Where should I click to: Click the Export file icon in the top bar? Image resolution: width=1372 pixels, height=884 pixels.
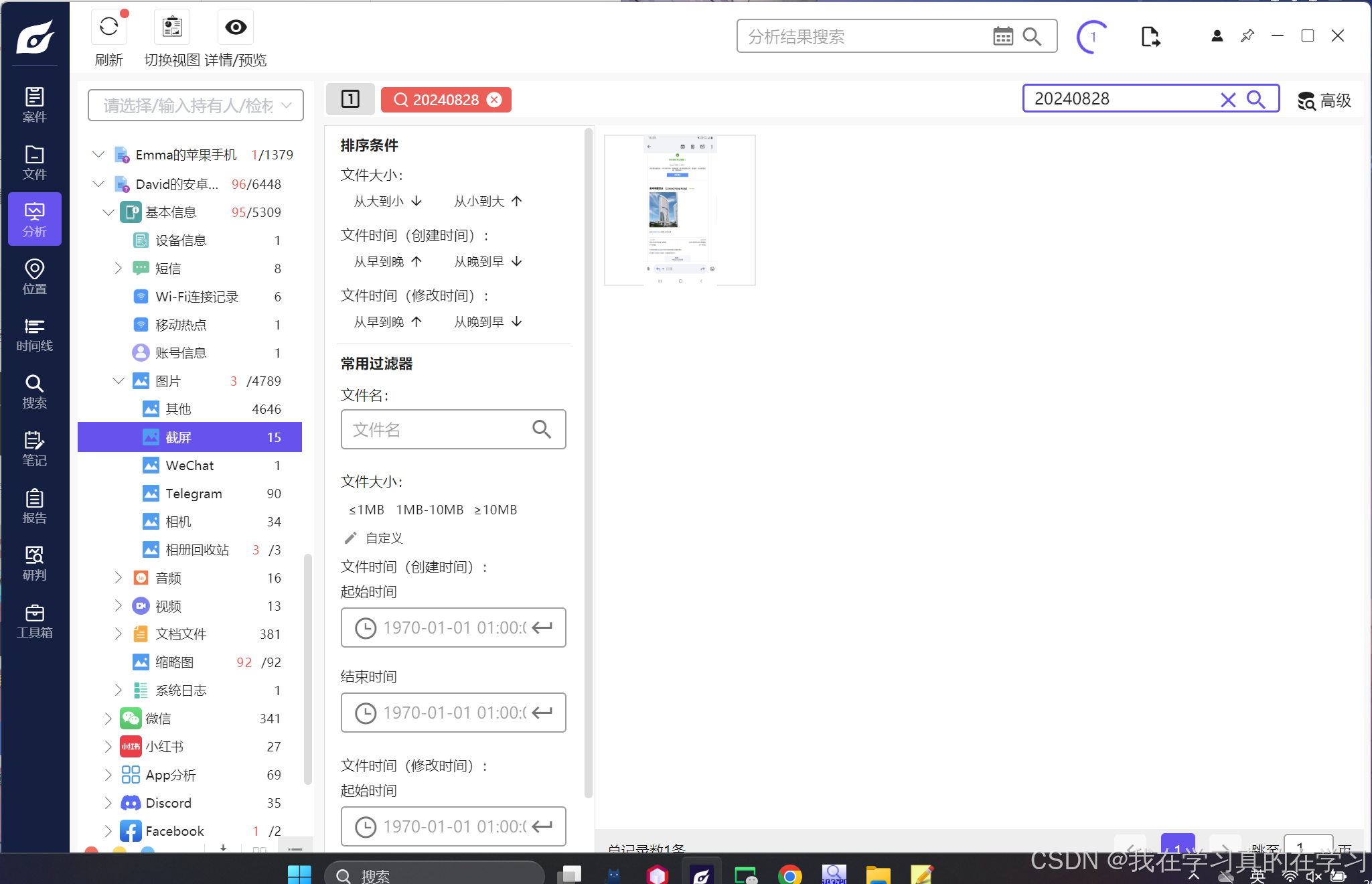(1150, 37)
